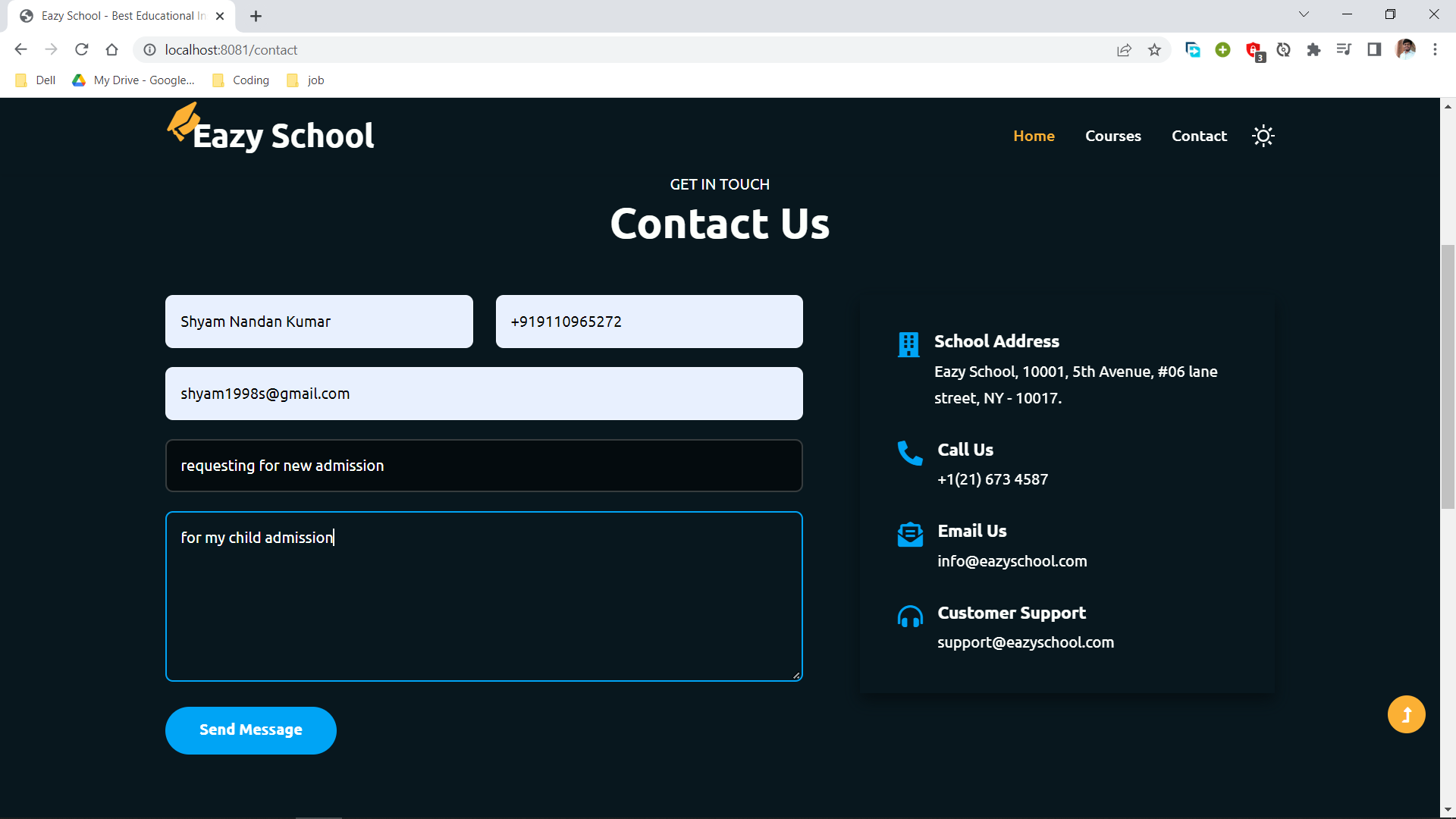Switch to the Courses nav item
Screen dimensions: 1456x819
tap(1112, 136)
